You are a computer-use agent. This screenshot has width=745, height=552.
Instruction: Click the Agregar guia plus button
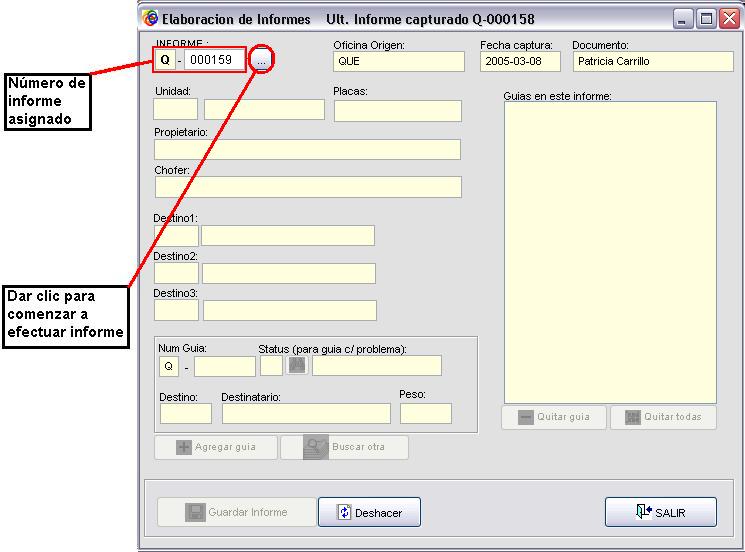[216, 447]
